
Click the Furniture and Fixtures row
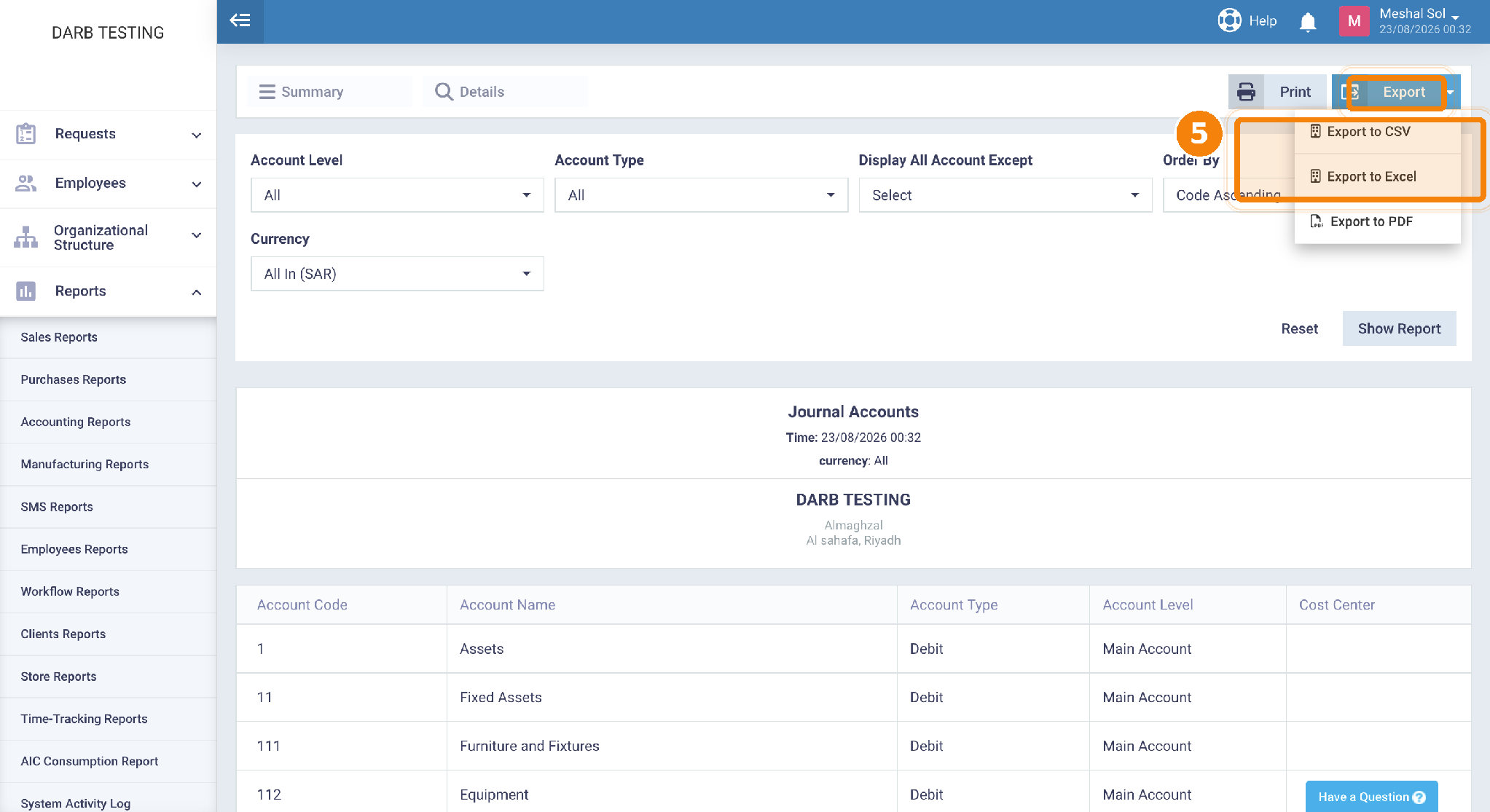(853, 746)
